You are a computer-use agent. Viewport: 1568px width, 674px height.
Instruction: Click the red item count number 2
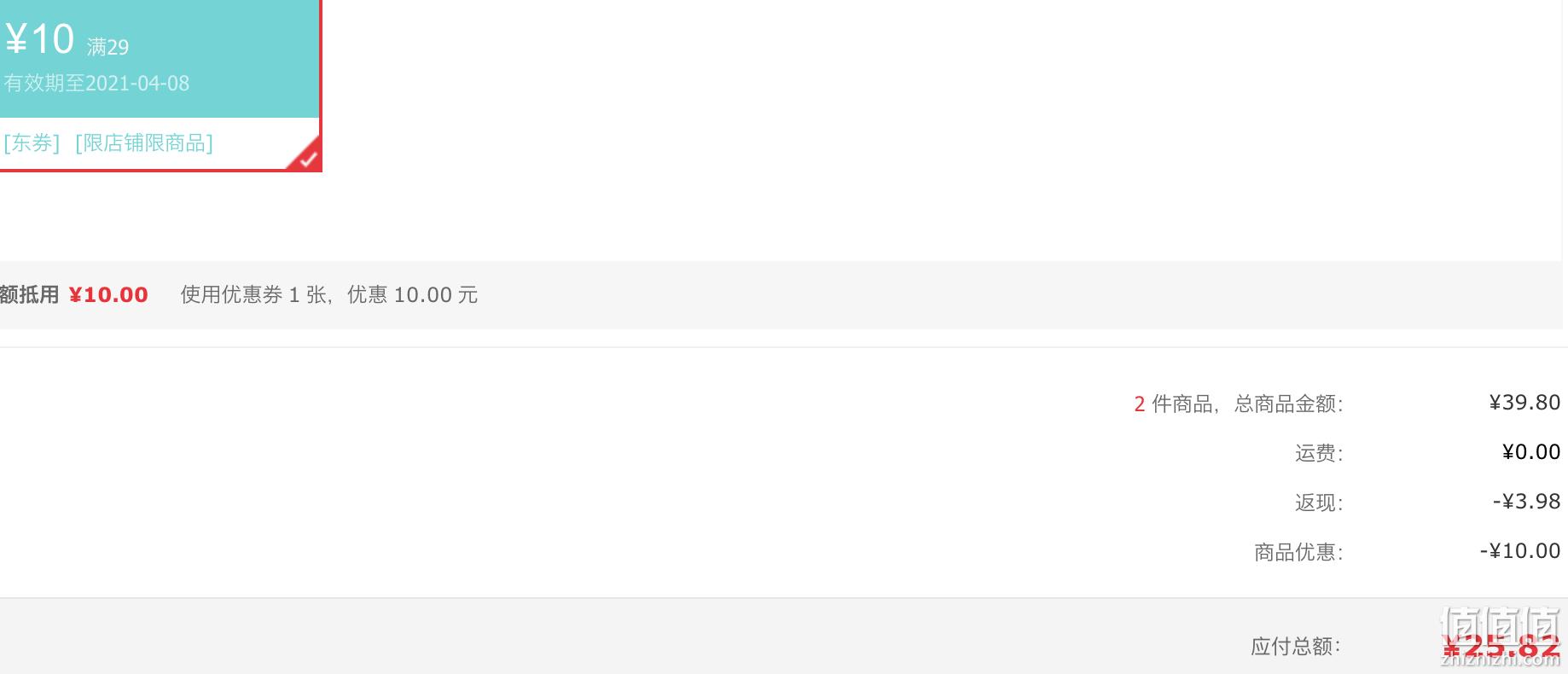coord(1140,404)
